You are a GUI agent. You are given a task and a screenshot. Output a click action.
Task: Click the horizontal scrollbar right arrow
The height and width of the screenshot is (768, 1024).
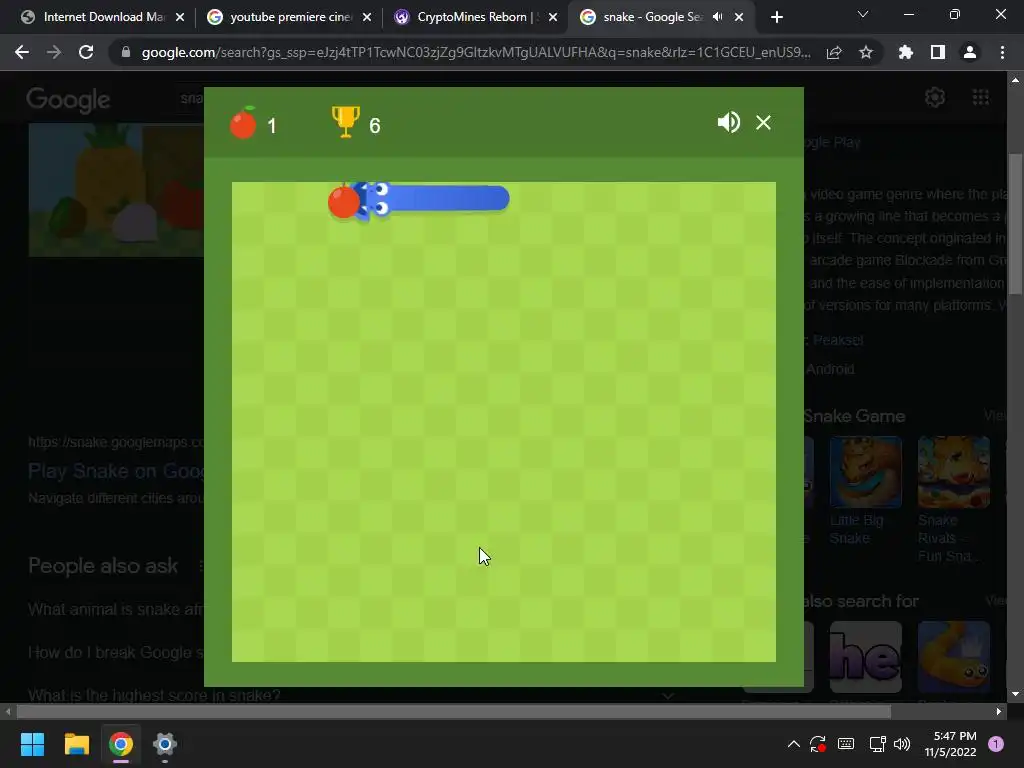tap(999, 711)
